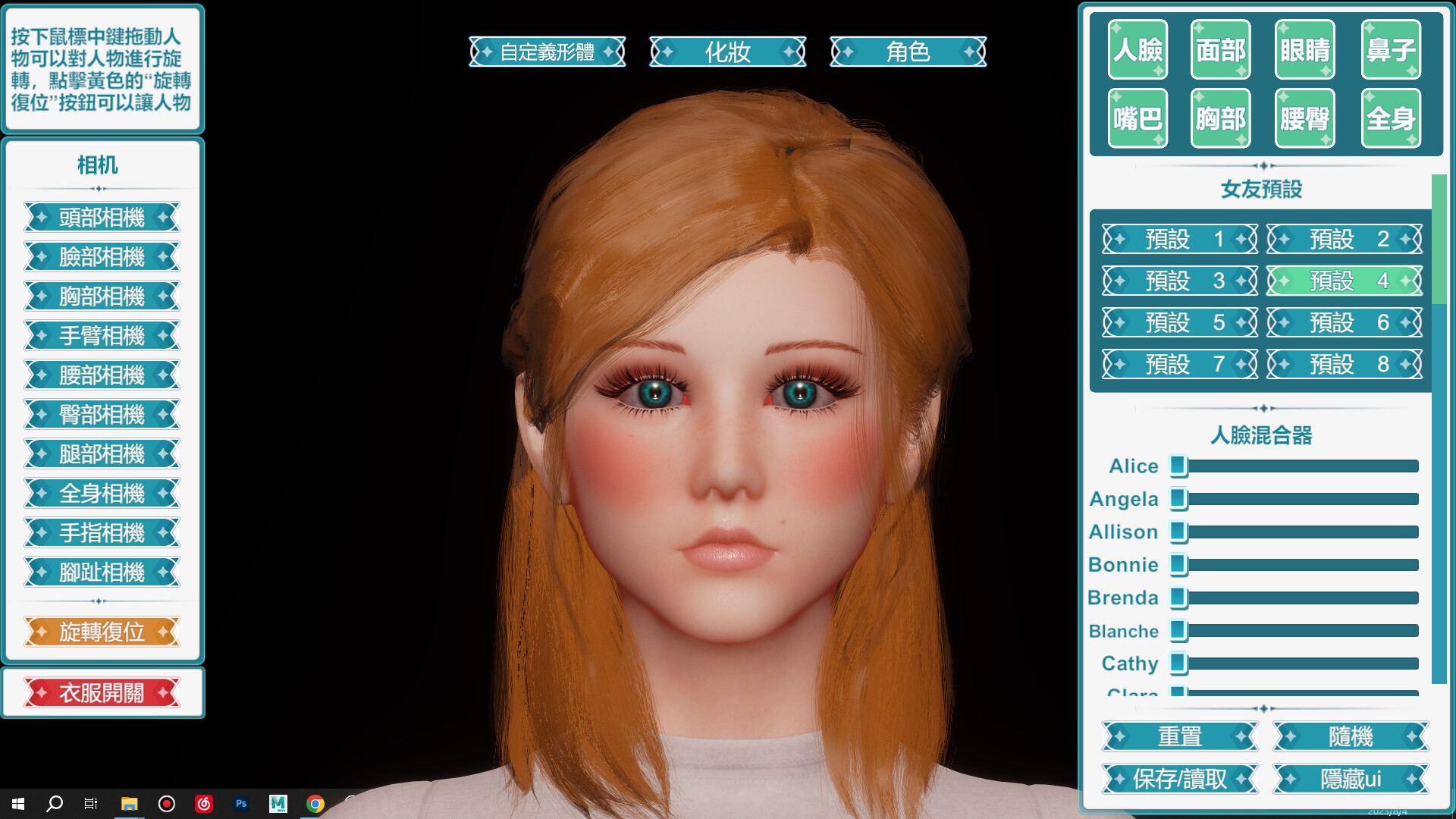
Task: Open the 鼻子 nose editing category
Action: click(1390, 50)
